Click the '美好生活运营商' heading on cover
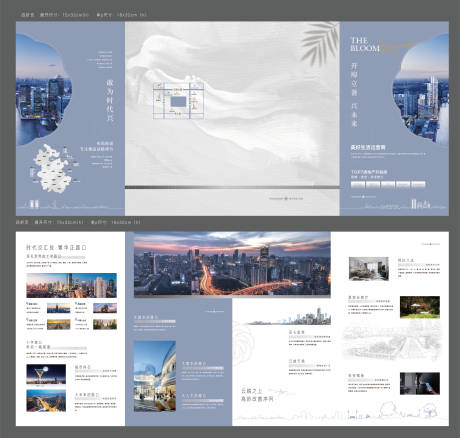Image resolution: width=460 pixels, height=438 pixels. [x=368, y=147]
